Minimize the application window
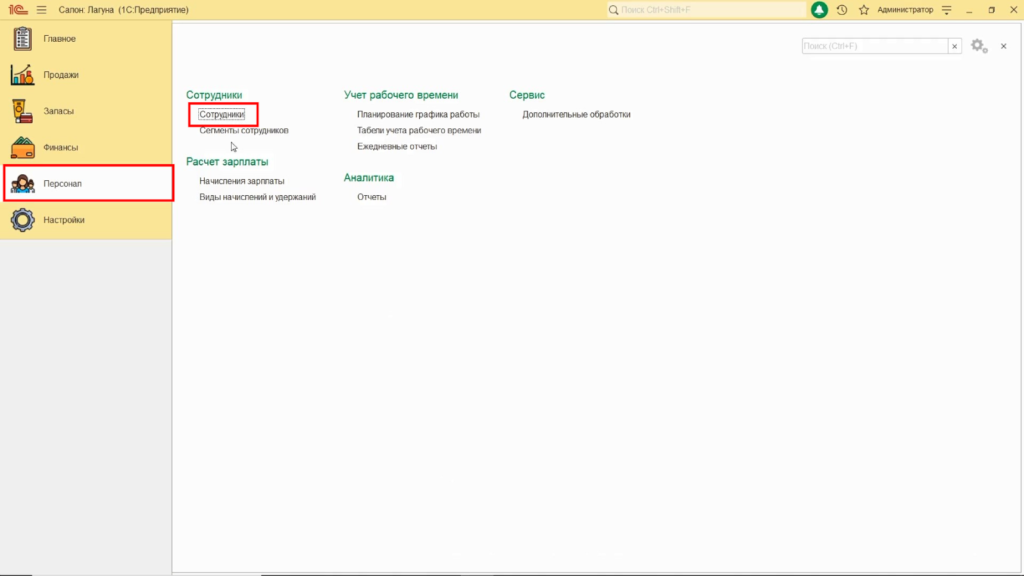The width and height of the screenshot is (1024, 576). (969, 10)
